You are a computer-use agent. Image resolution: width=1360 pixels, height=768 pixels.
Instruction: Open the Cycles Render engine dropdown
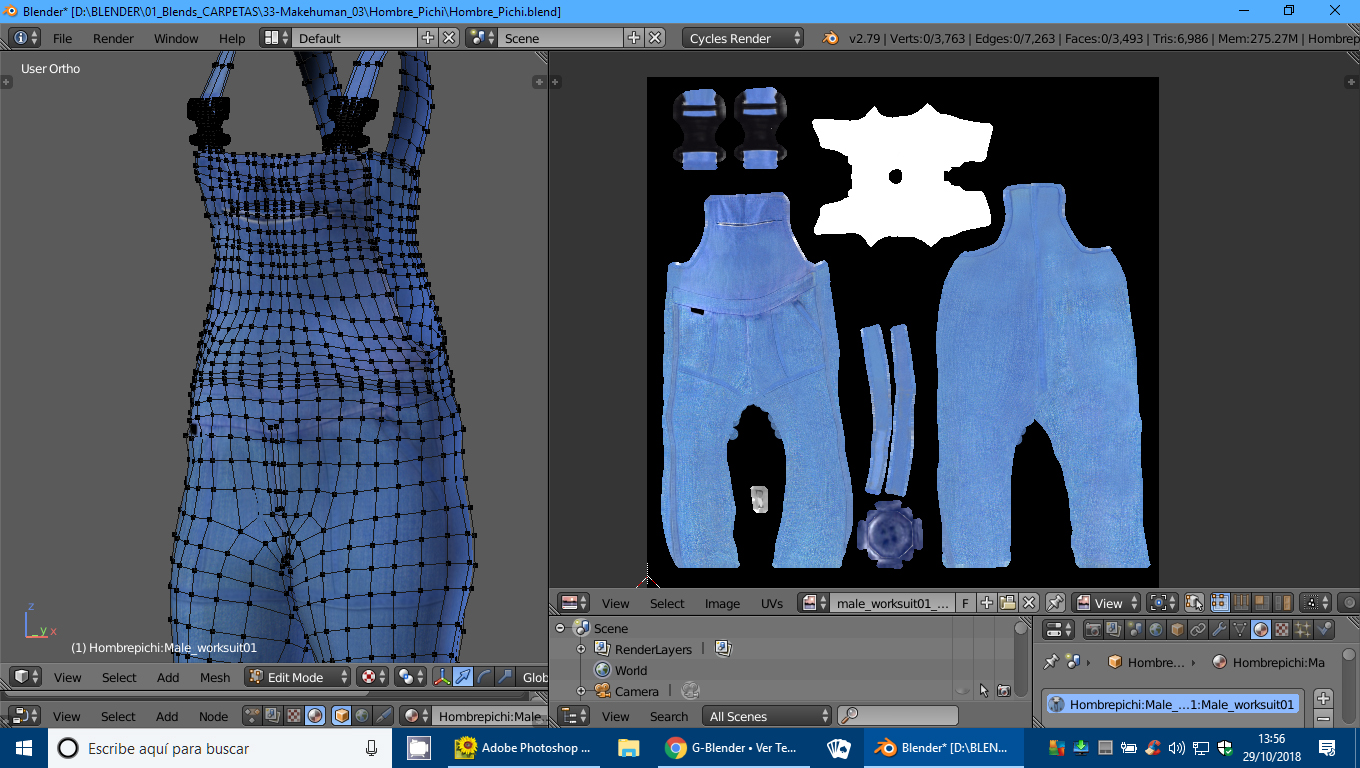coord(743,38)
